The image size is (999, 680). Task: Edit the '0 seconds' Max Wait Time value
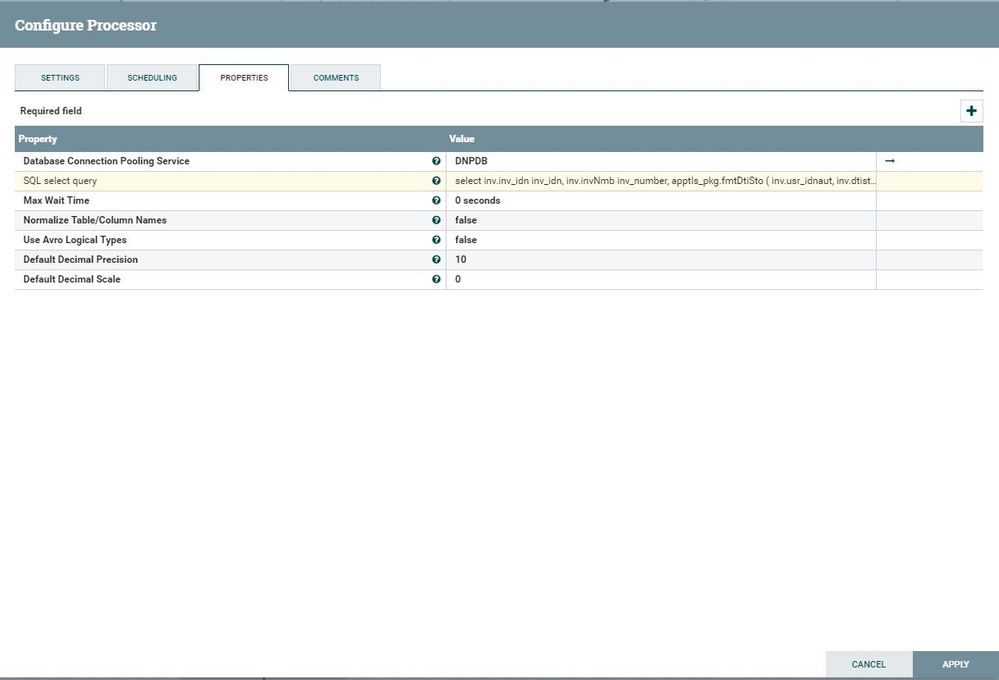[x=661, y=201]
